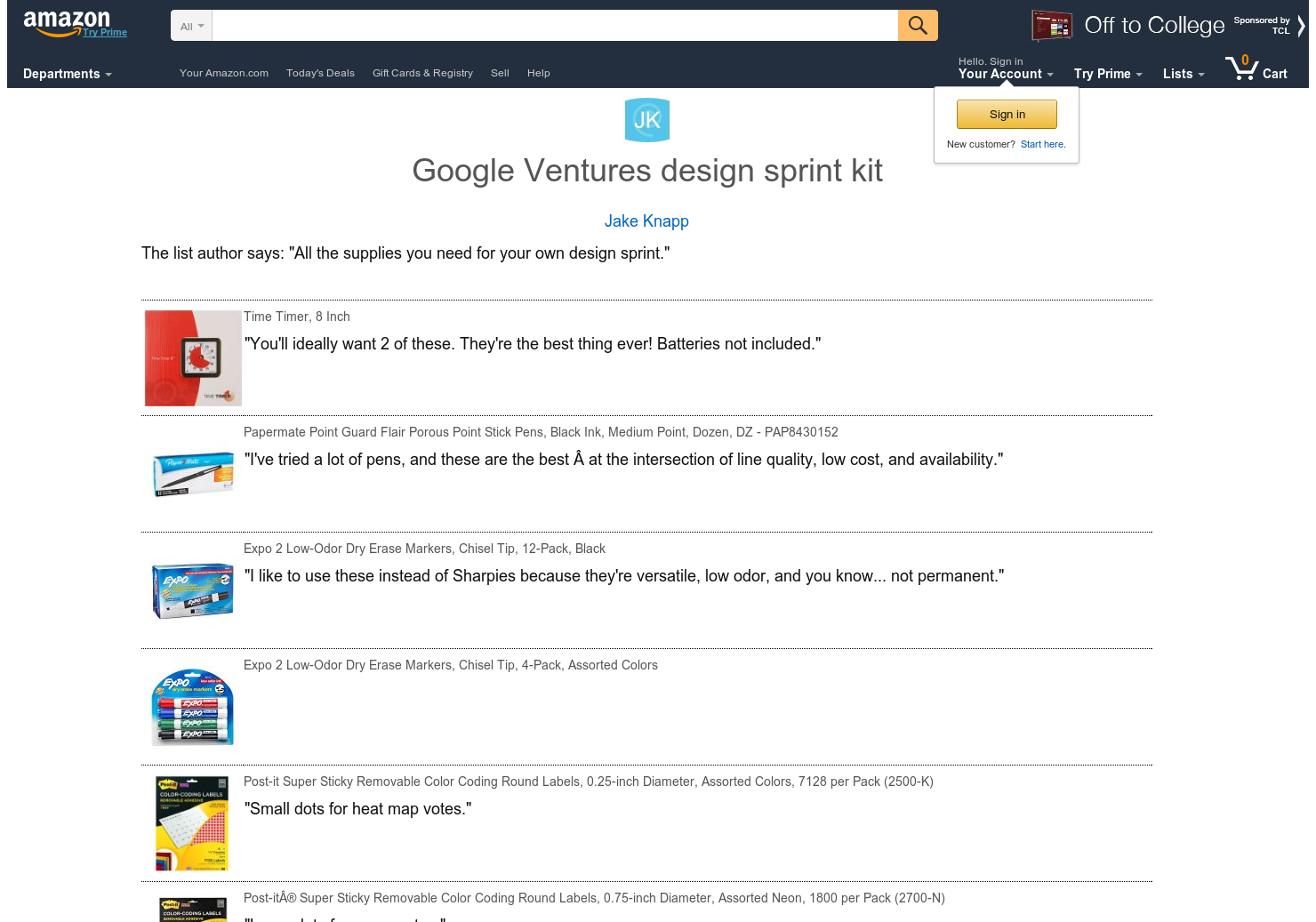Open Post-it 0.25-inch round labels title
The height and width of the screenshot is (922, 1316).
click(589, 782)
